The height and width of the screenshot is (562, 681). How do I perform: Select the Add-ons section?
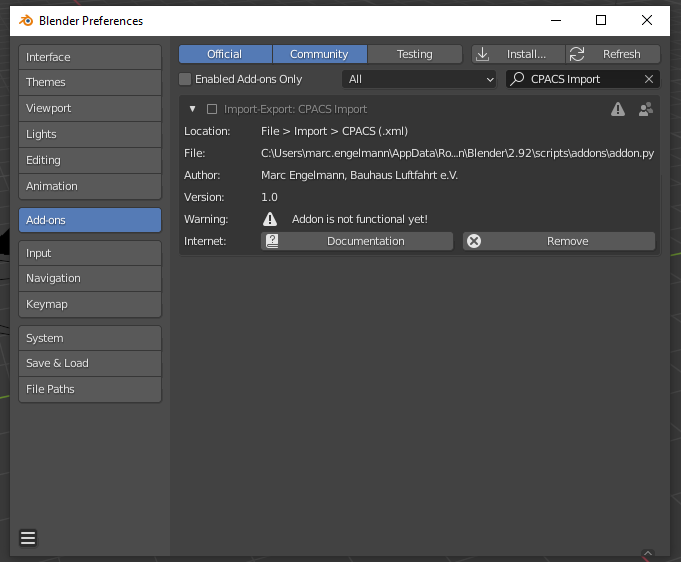(90, 220)
